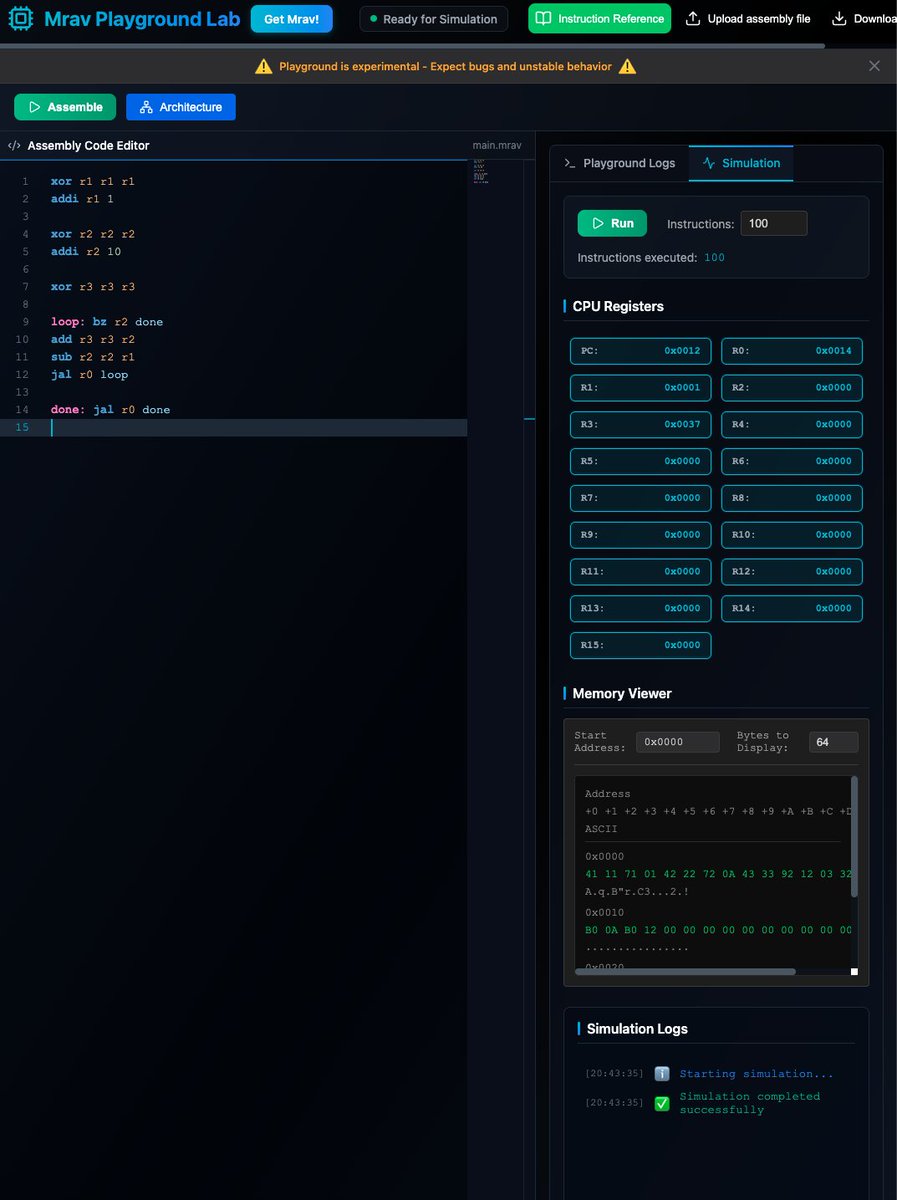Switch to the Playground Logs tab
Viewport: 897px width, 1200px height.
tap(619, 163)
